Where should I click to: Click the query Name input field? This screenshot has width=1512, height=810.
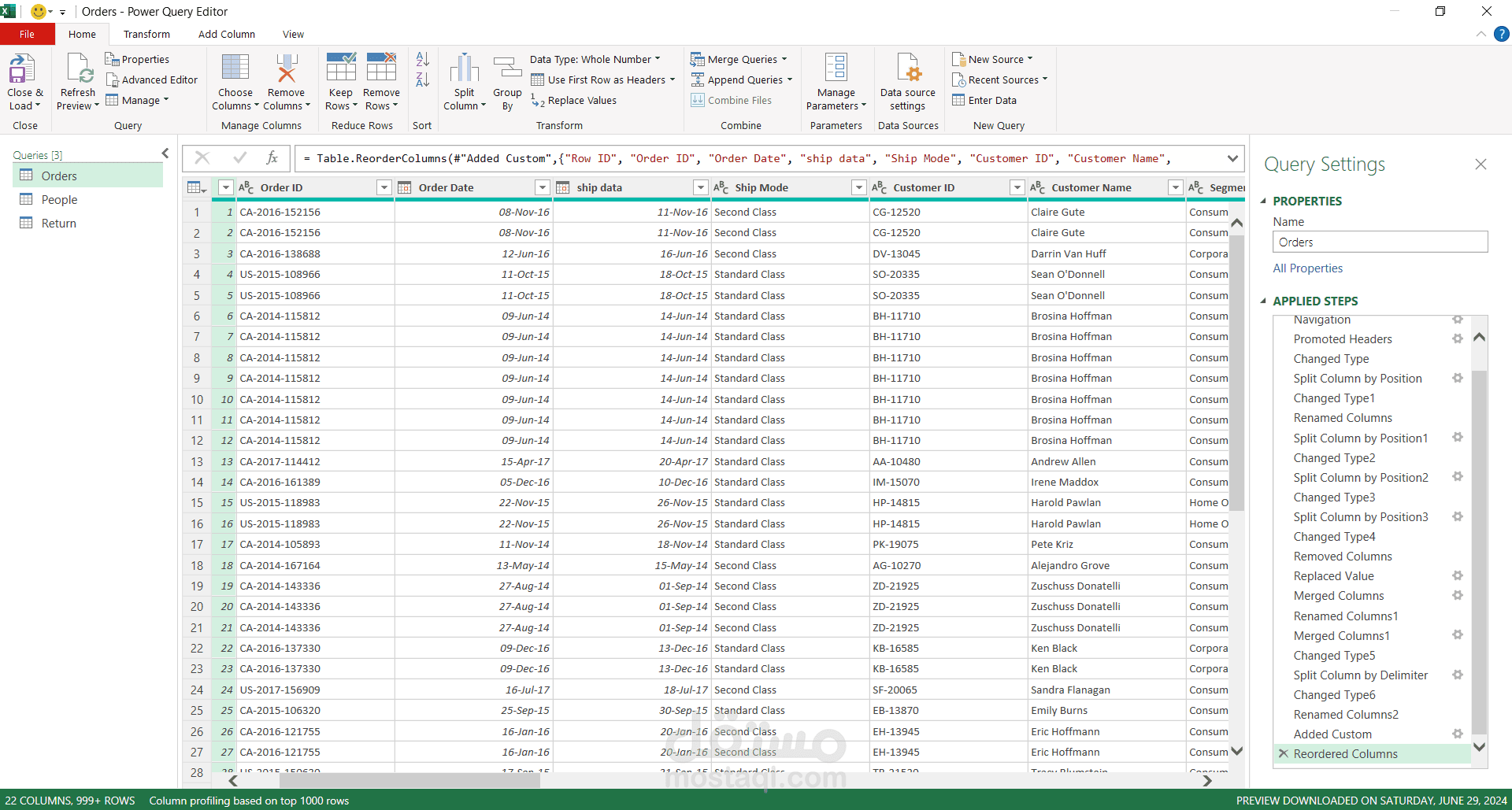pyautogui.click(x=1380, y=242)
